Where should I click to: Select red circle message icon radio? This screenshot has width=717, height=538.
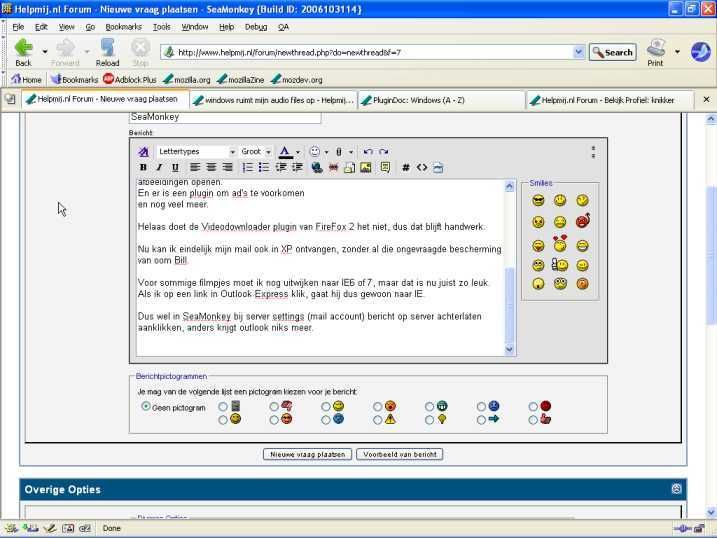pyautogui.click(x=533, y=406)
